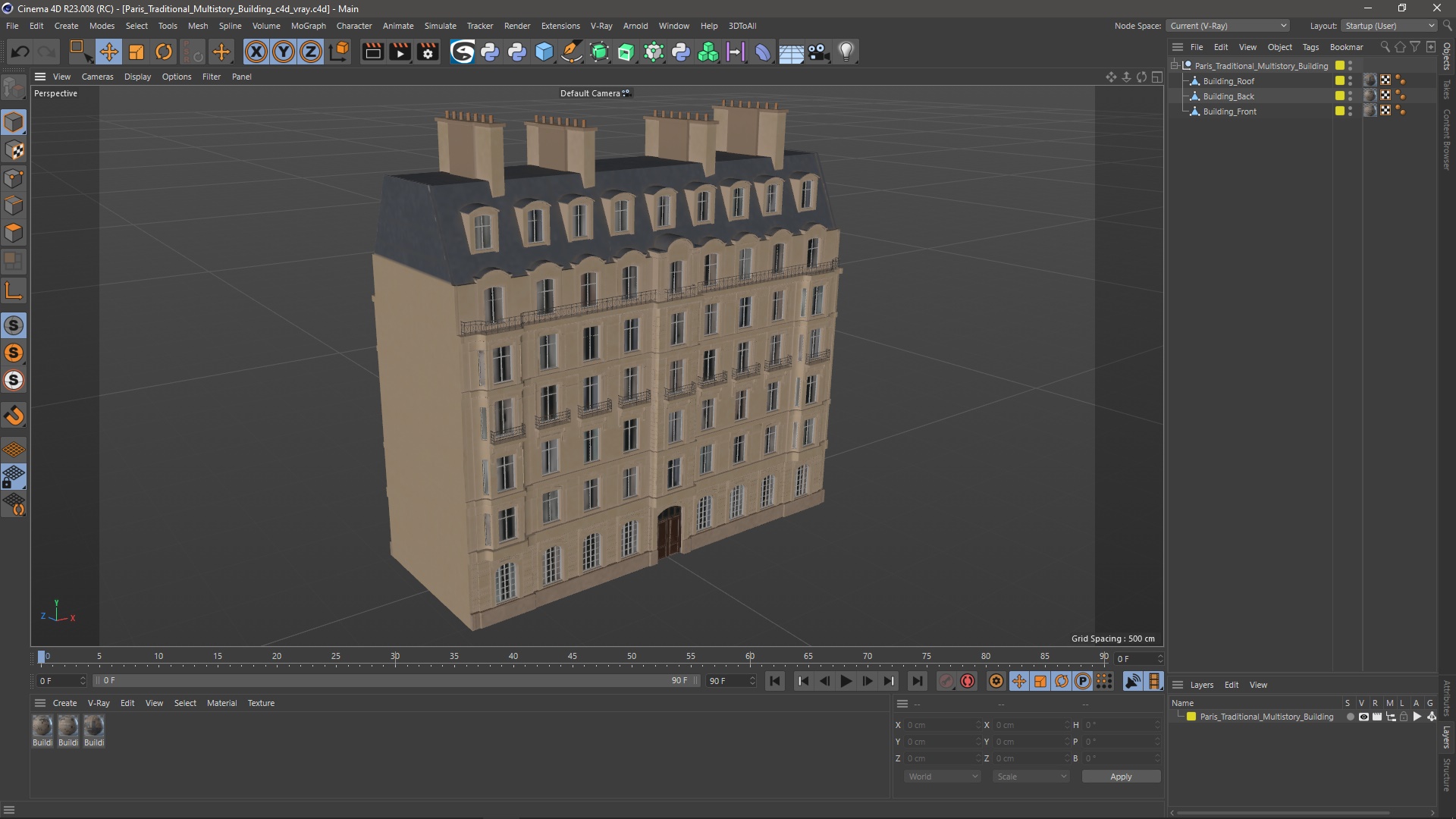Open the Scale mode dropdown
The image size is (1456, 819).
click(x=1031, y=777)
